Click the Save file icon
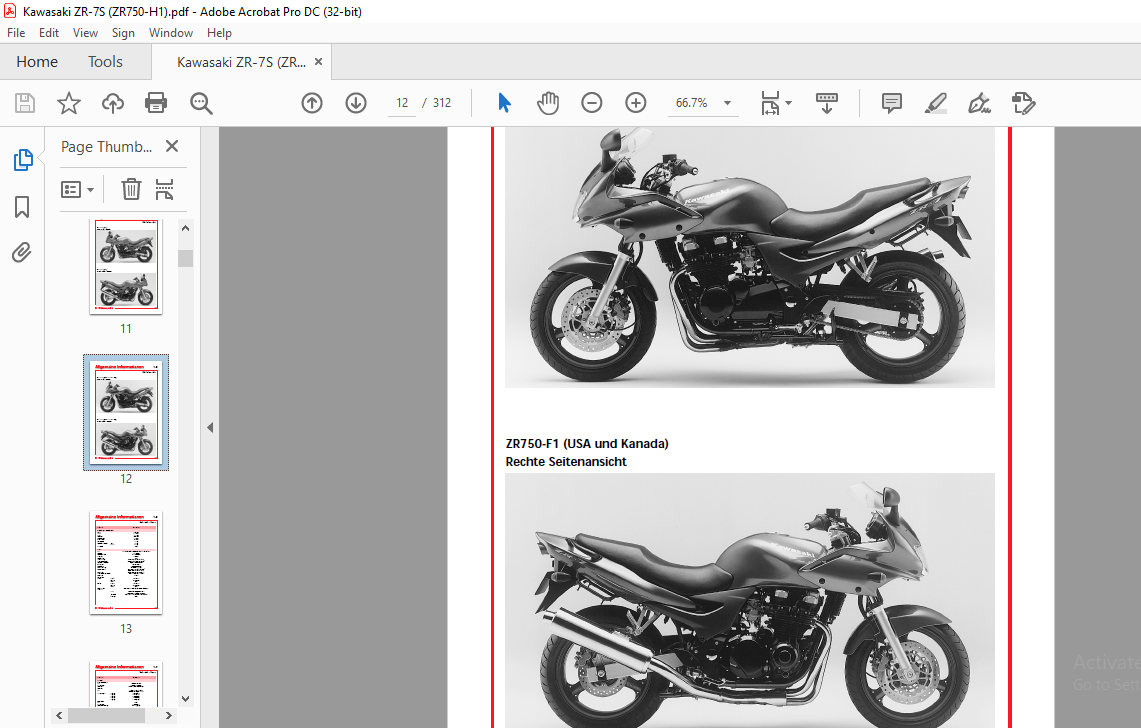 point(25,103)
